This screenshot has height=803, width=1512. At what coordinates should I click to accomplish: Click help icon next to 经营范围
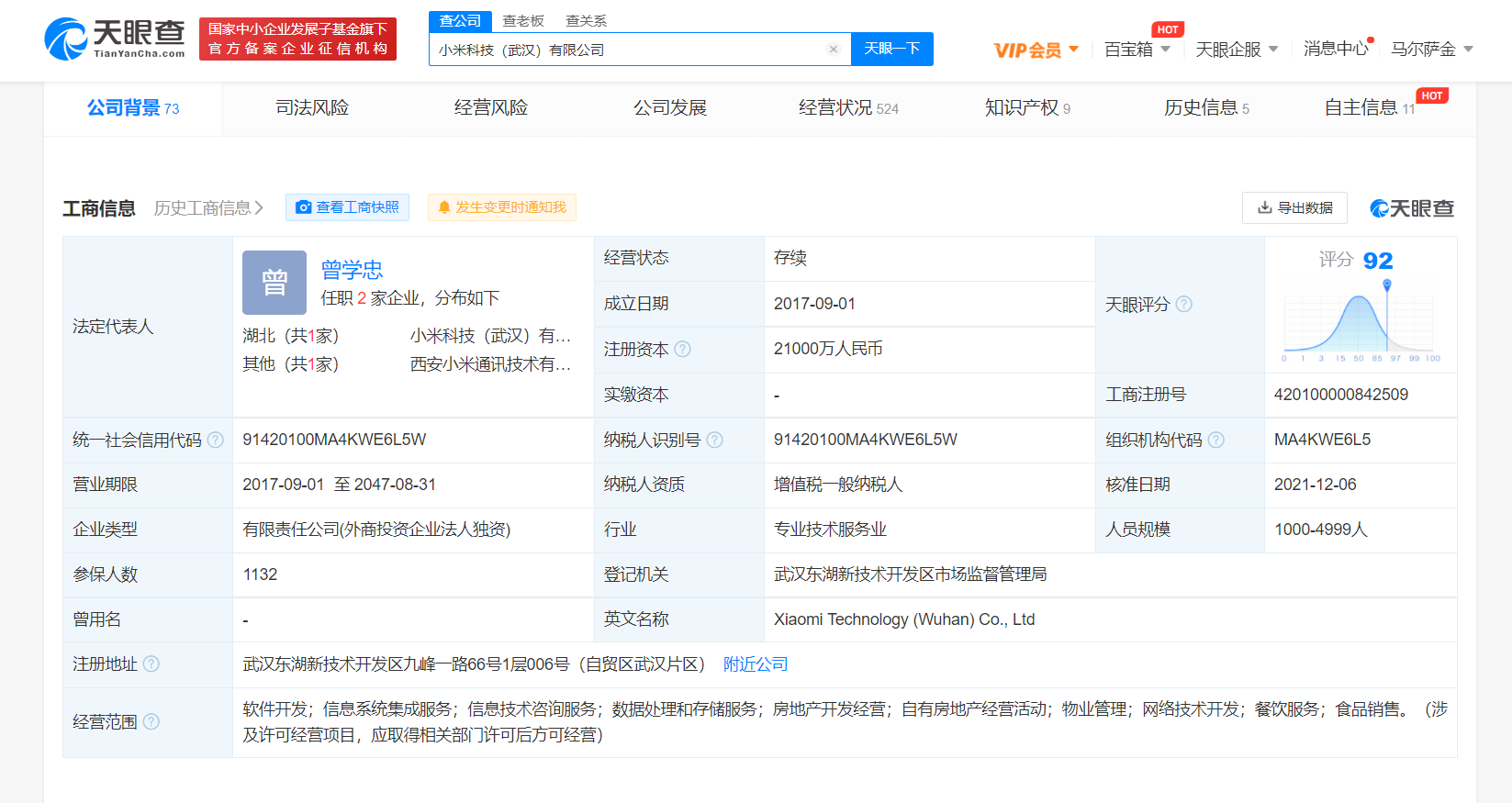point(151,721)
